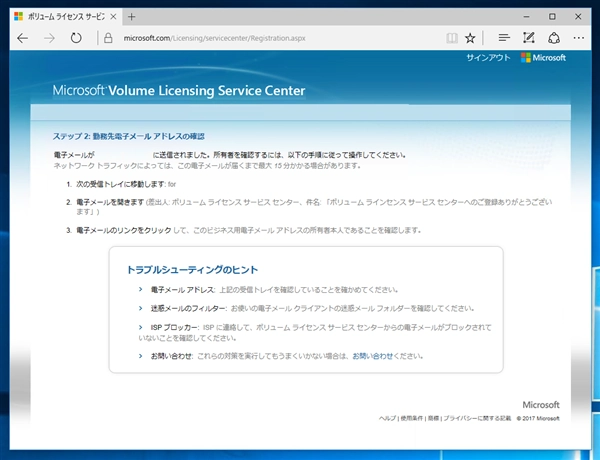Click Volume Licensing Service Center title
Image resolution: width=600 pixels, height=460 pixels.
tap(179, 91)
